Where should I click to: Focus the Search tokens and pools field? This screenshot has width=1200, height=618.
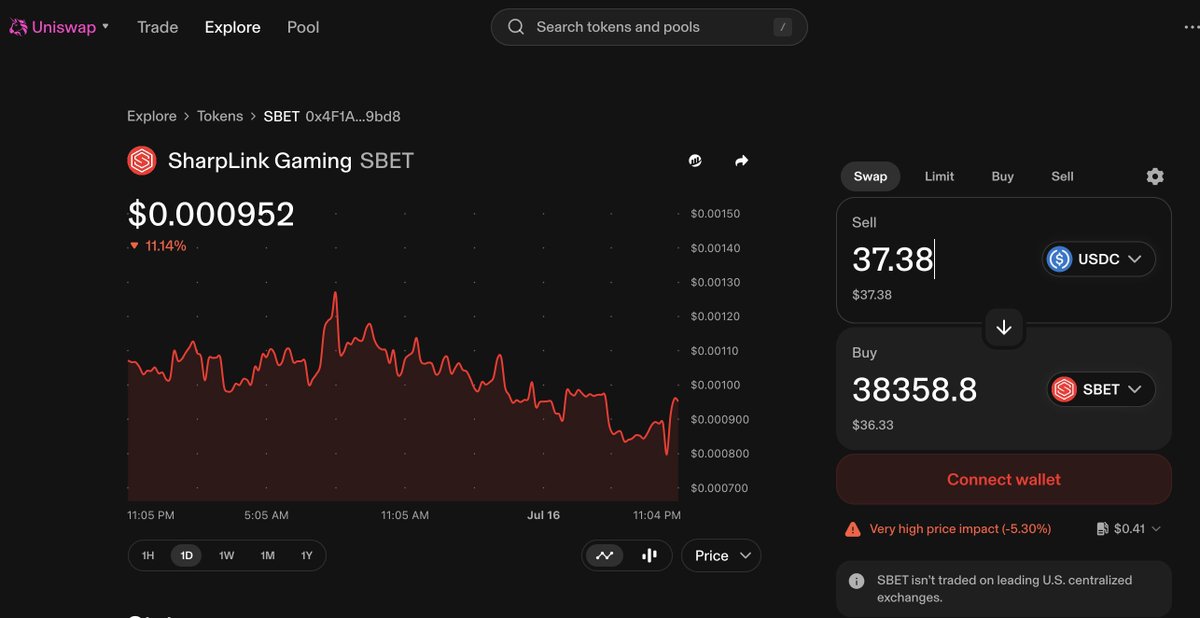point(649,27)
